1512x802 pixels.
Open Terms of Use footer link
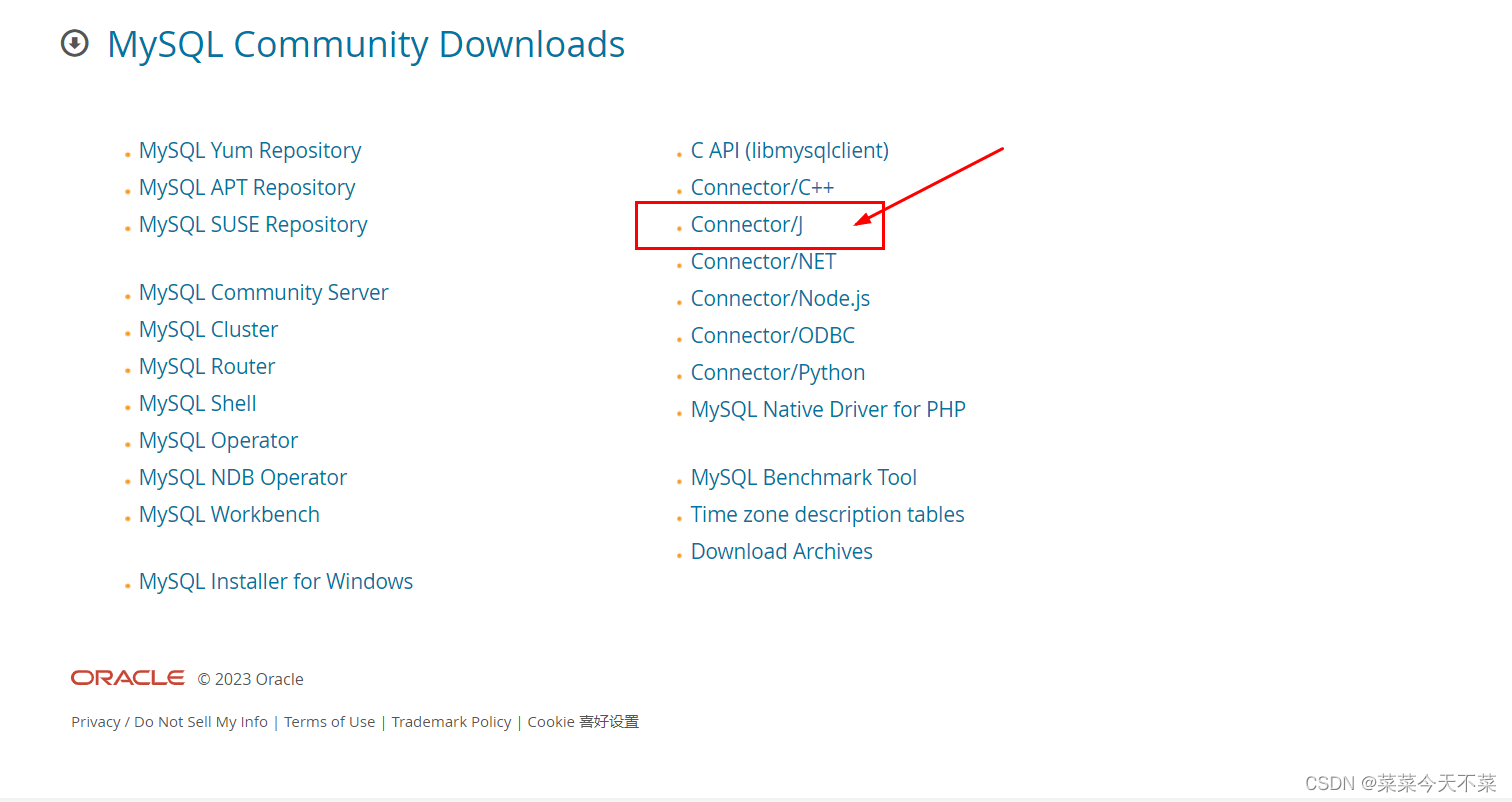click(x=330, y=722)
